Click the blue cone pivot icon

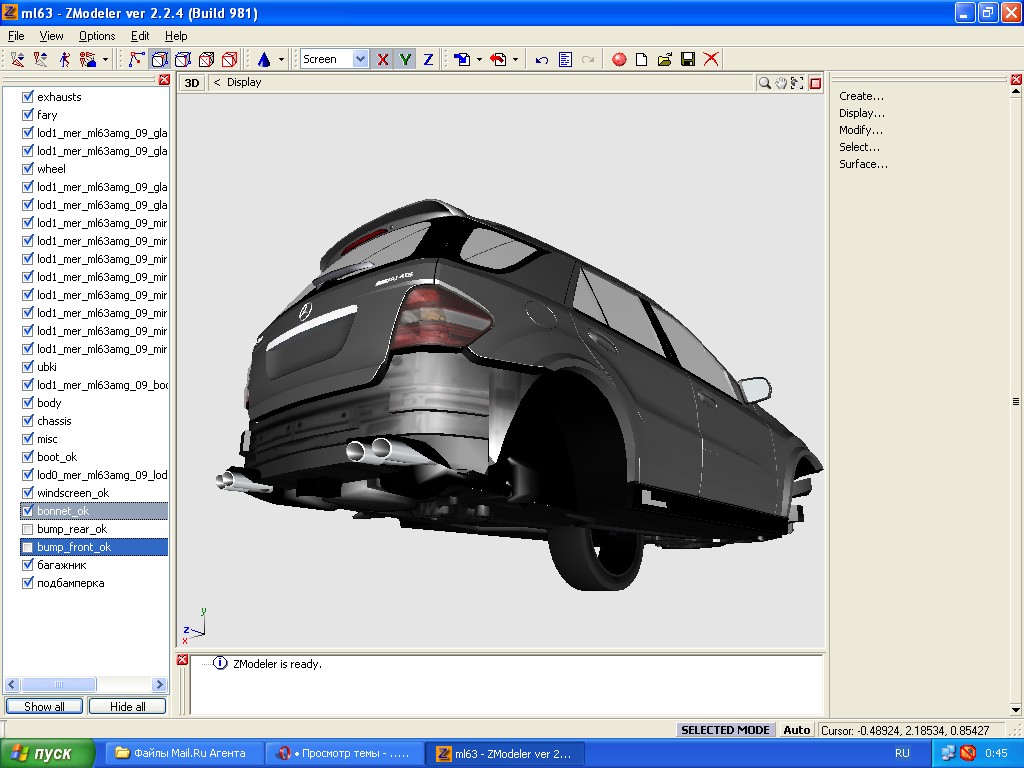(264, 59)
